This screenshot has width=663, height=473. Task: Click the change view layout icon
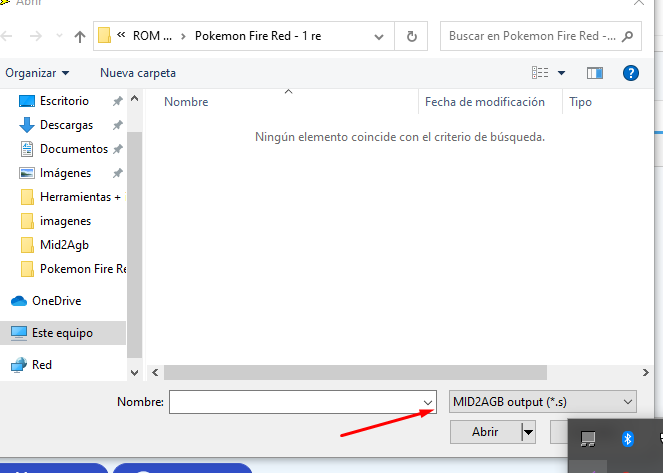click(x=540, y=73)
